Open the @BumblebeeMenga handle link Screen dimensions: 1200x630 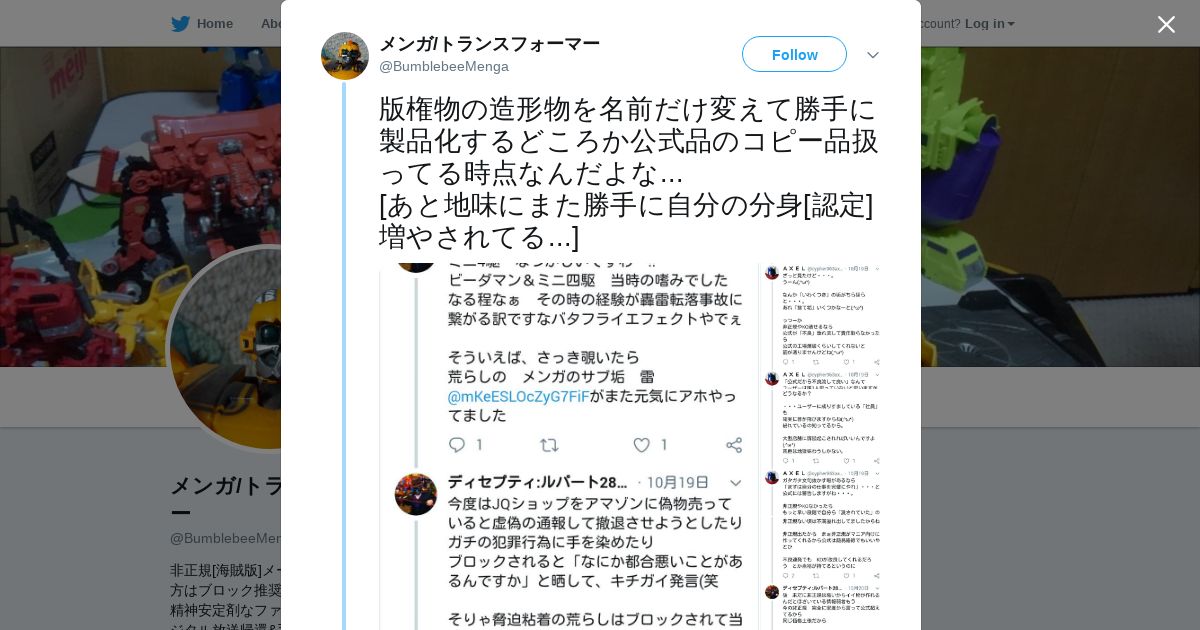coord(444,66)
